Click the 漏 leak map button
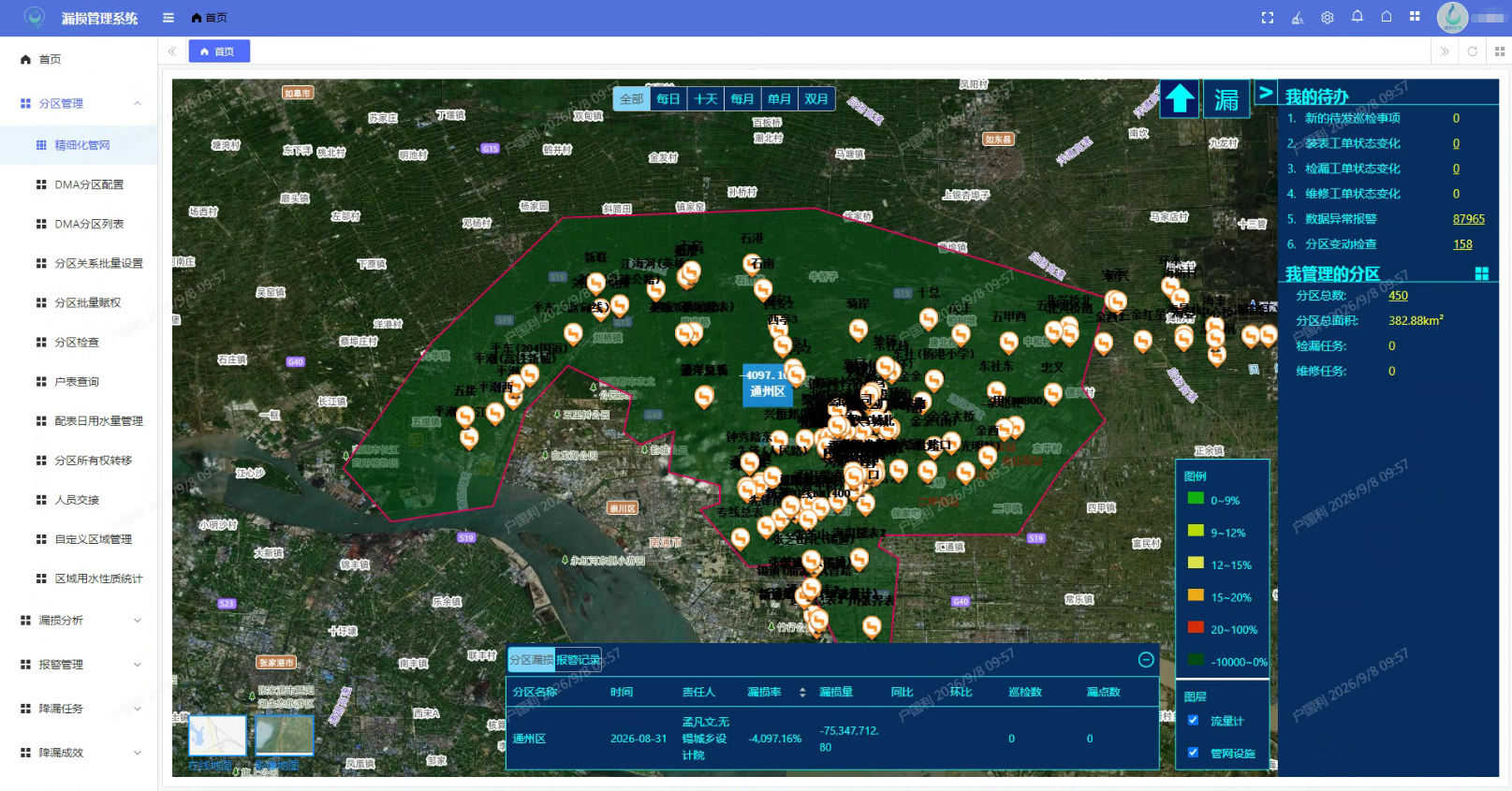This screenshot has height=791, width=1512. [x=1226, y=98]
